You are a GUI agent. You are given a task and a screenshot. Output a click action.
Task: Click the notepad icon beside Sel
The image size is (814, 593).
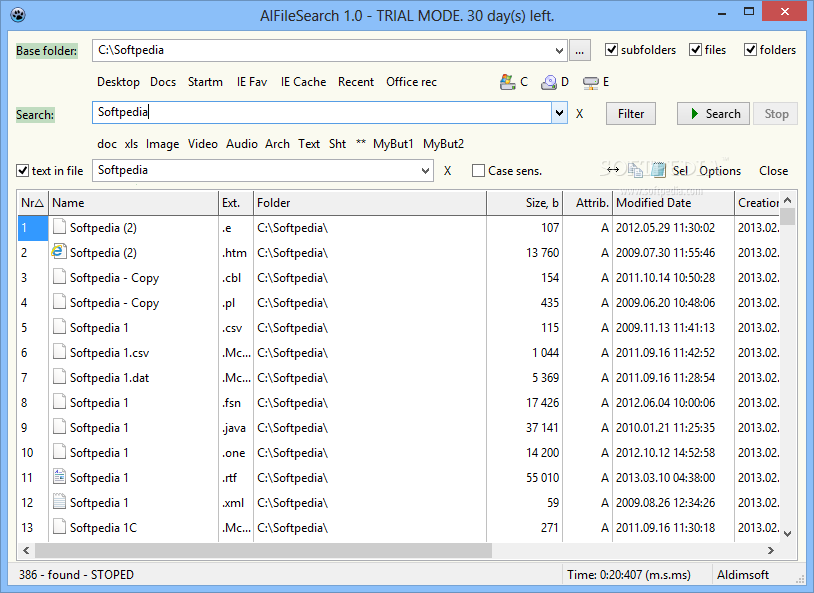(658, 170)
